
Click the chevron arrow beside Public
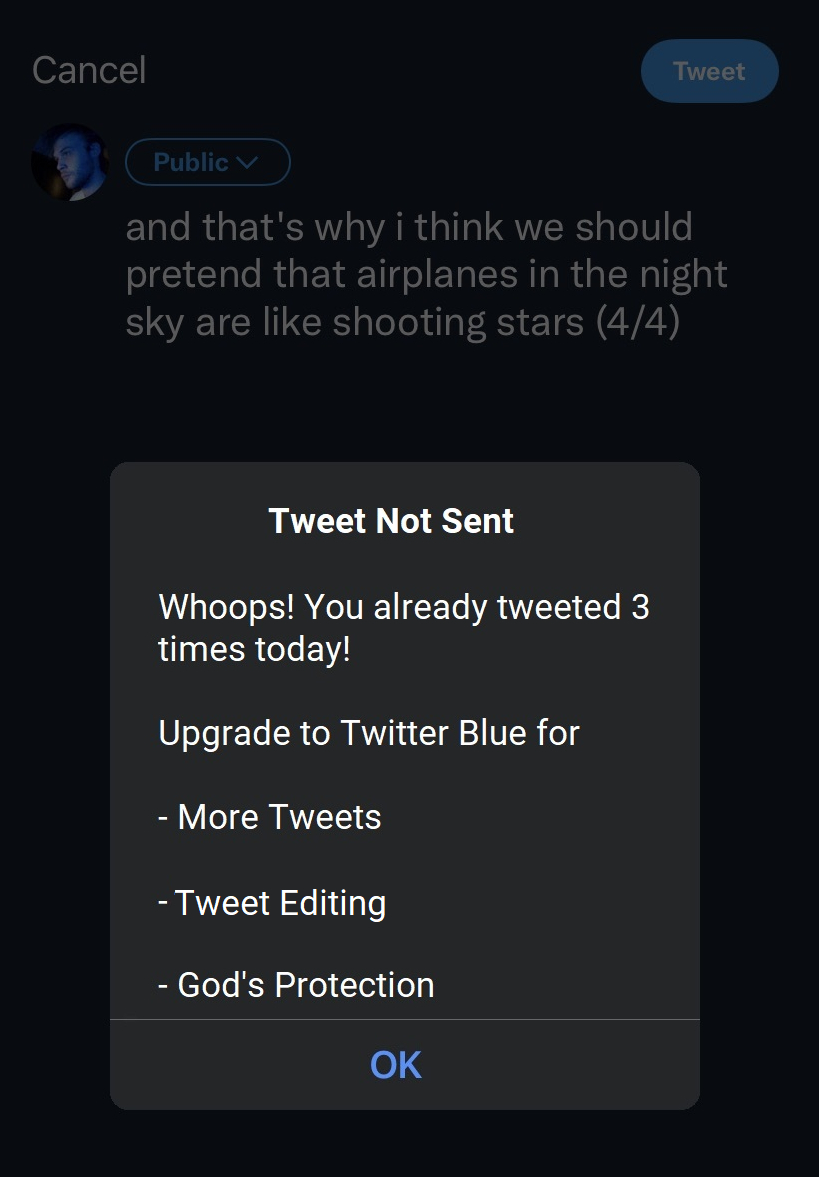[247, 162]
